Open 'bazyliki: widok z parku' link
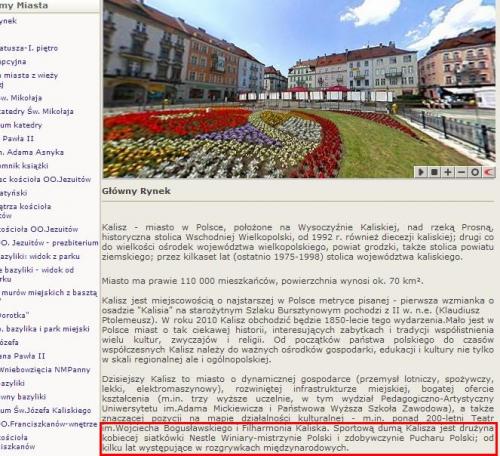The width and height of the screenshot is (500, 456). coord(40,256)
